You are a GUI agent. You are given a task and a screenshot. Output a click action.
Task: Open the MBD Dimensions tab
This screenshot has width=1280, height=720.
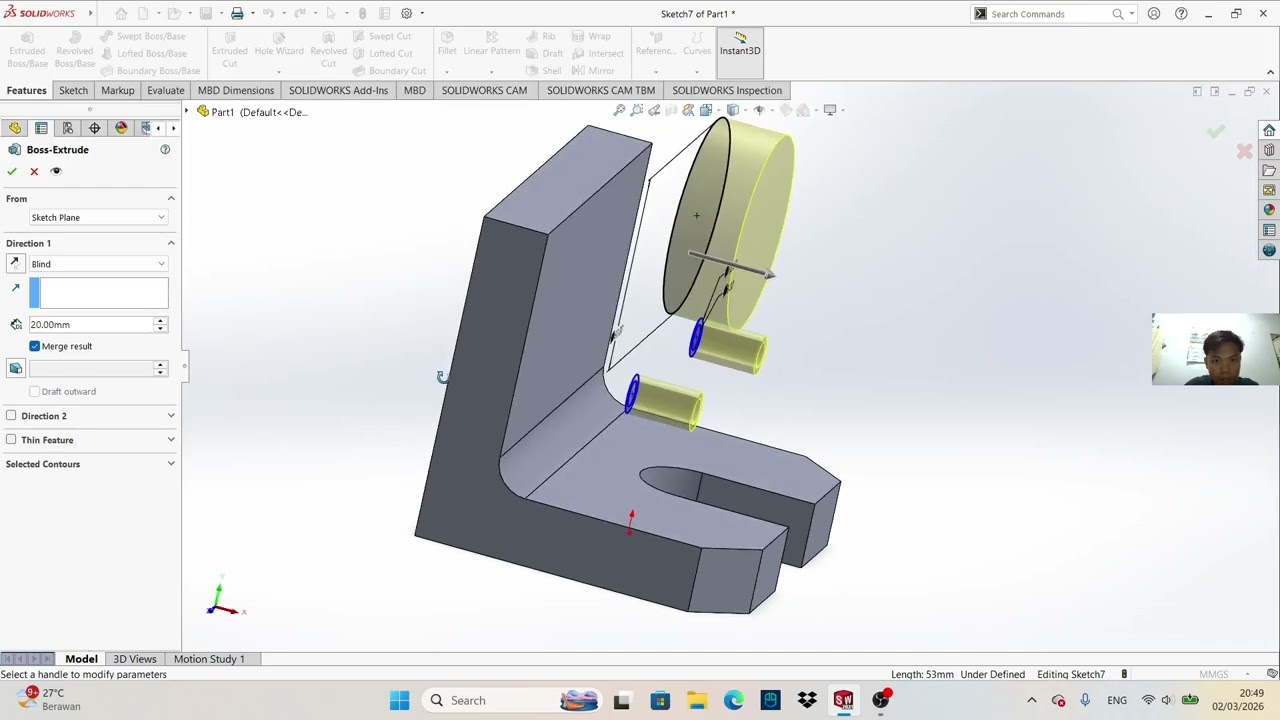tap(236, 90)
